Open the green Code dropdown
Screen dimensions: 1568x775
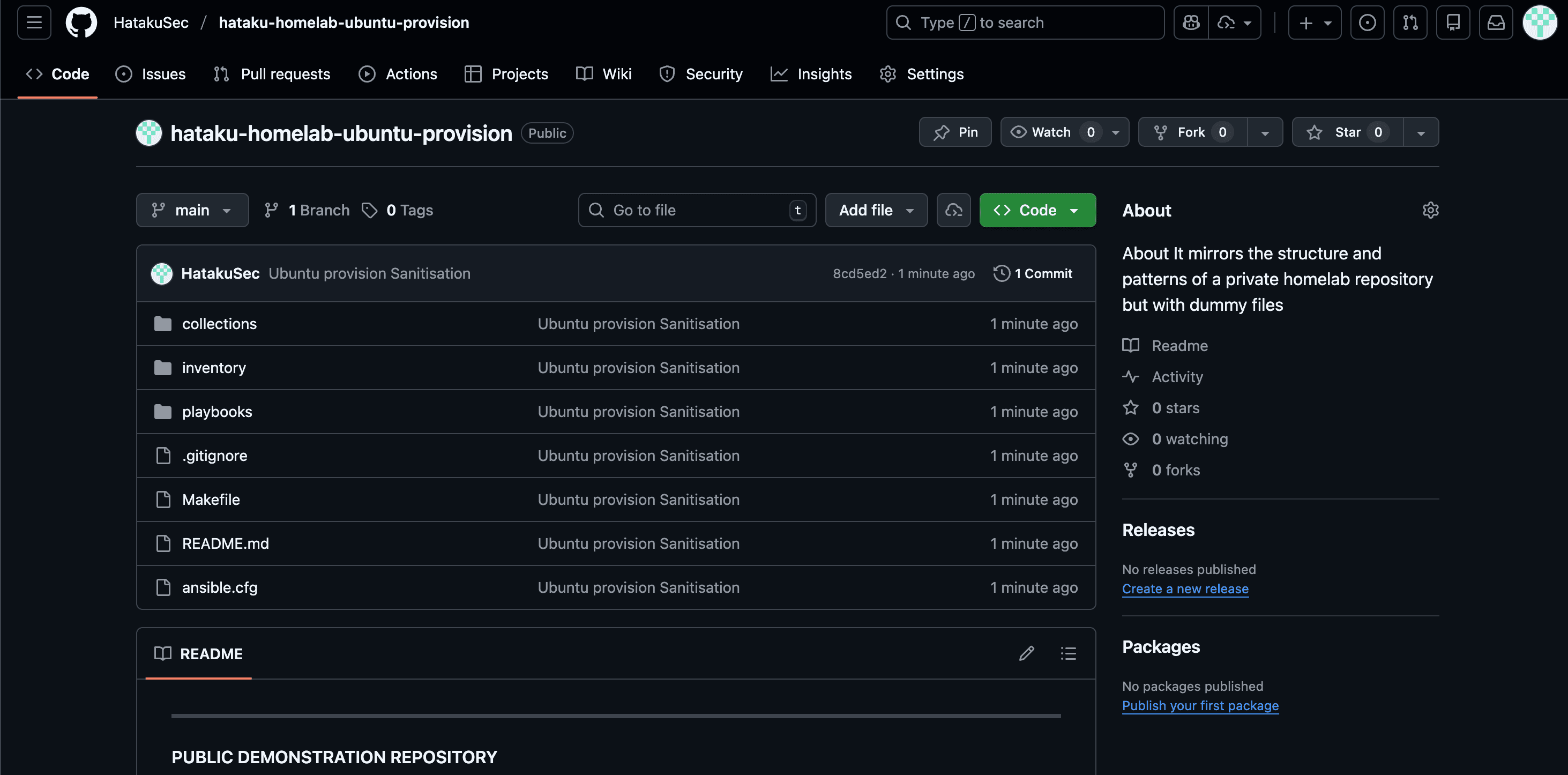(x=1037, y=210)
